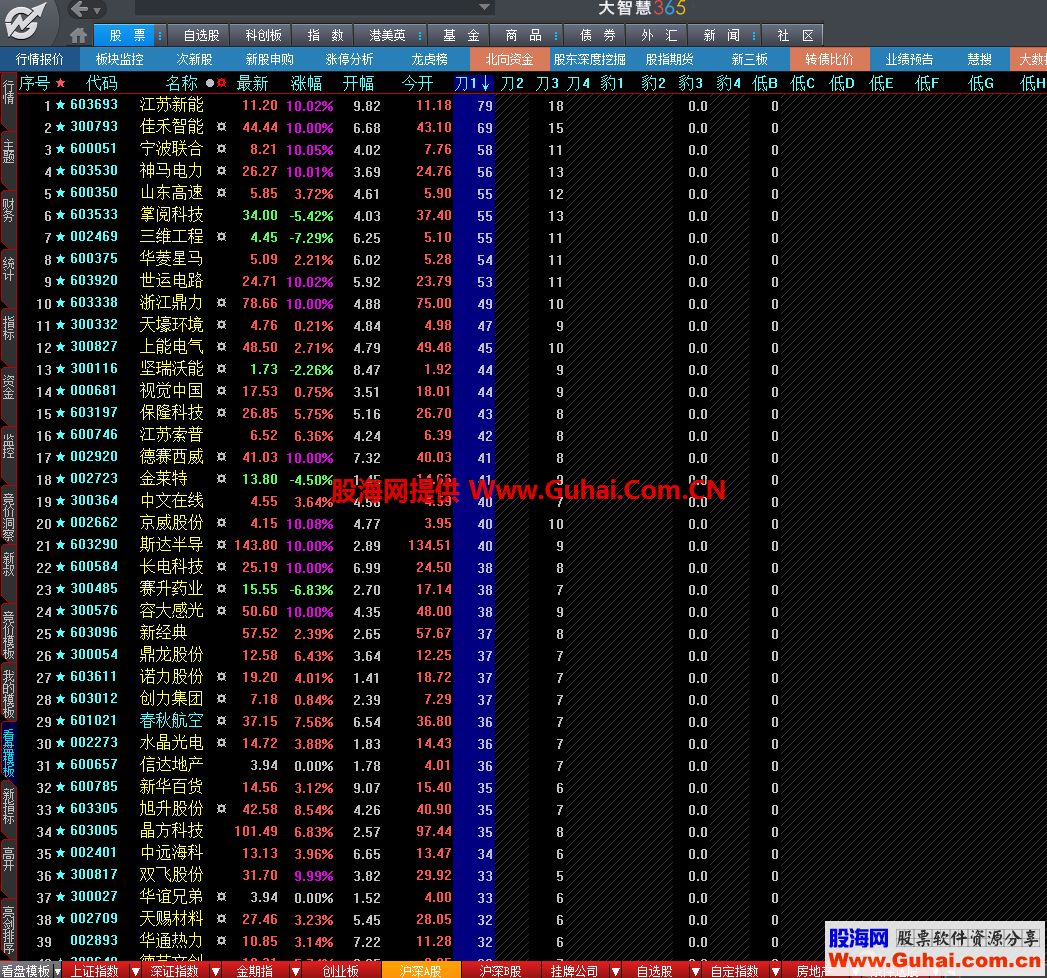Click the grey dot icon in 名称 header

pyautogui.click(x=210, y=83)
